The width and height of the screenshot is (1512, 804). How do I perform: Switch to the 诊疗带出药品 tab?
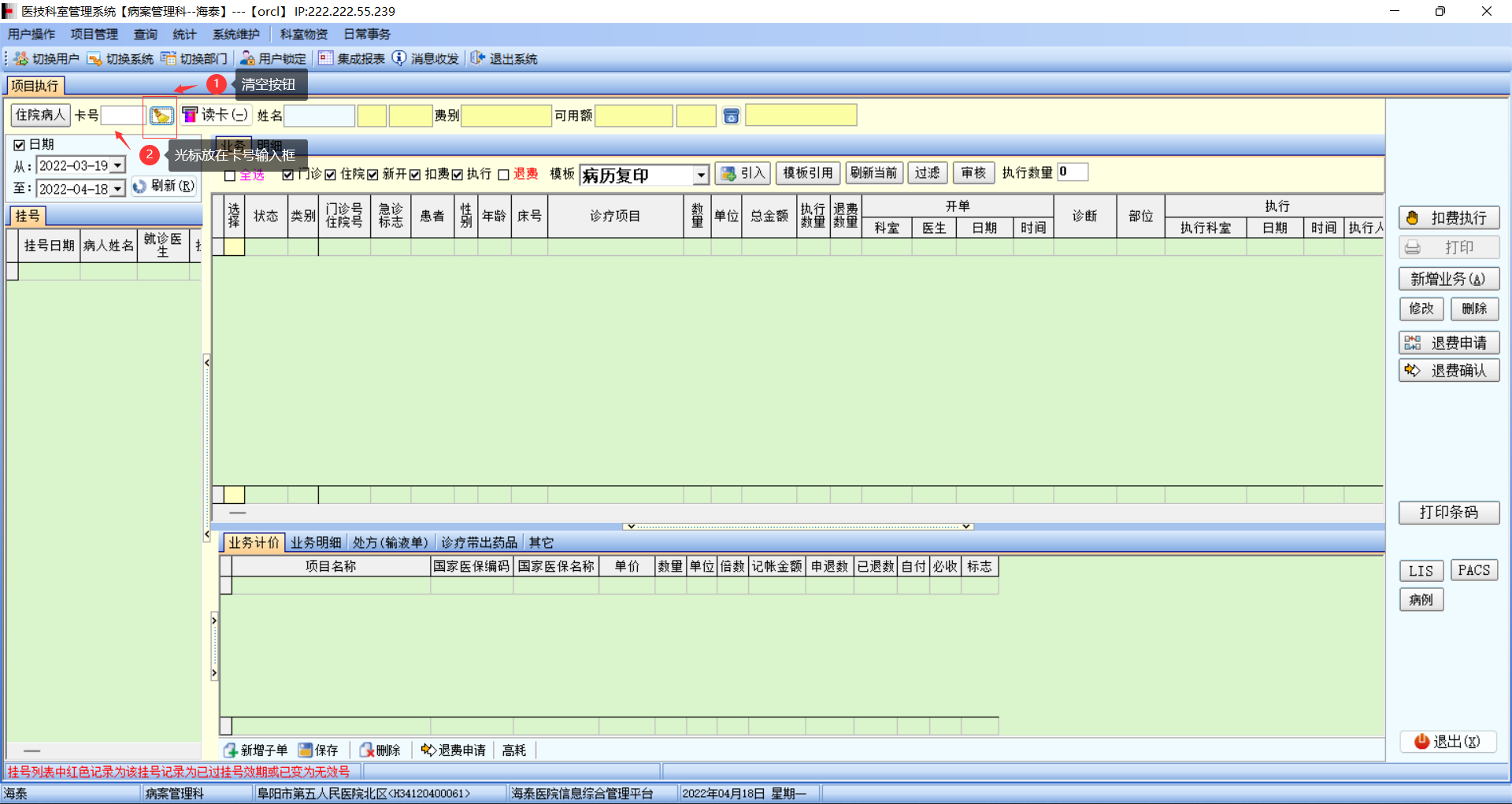pos(480,543)
